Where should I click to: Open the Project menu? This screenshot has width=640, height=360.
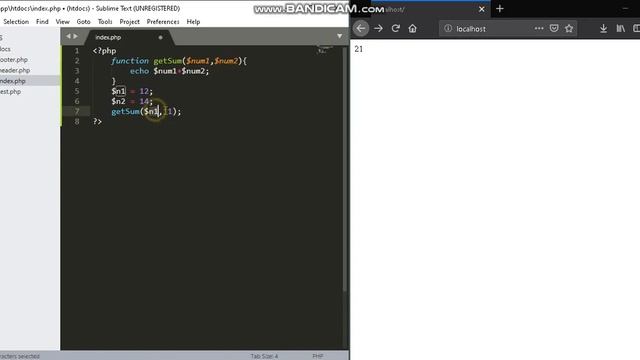(x=129, y=22)
